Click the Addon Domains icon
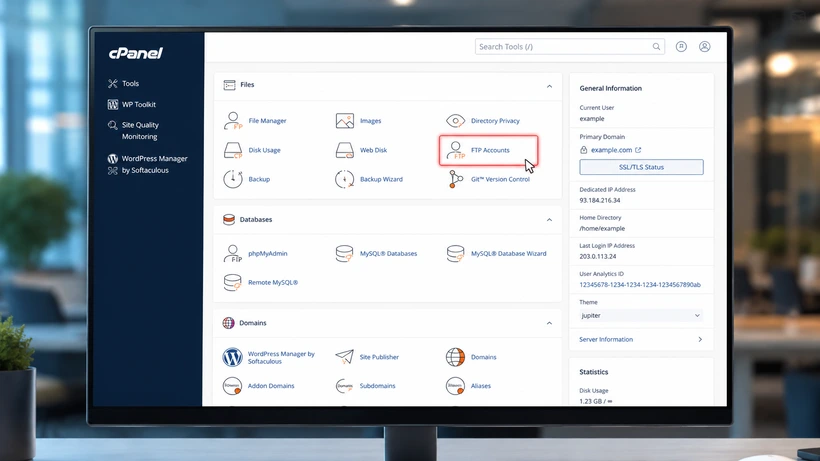Image resolution: width=820 pixels, height=461 pixels. (232, 386)
